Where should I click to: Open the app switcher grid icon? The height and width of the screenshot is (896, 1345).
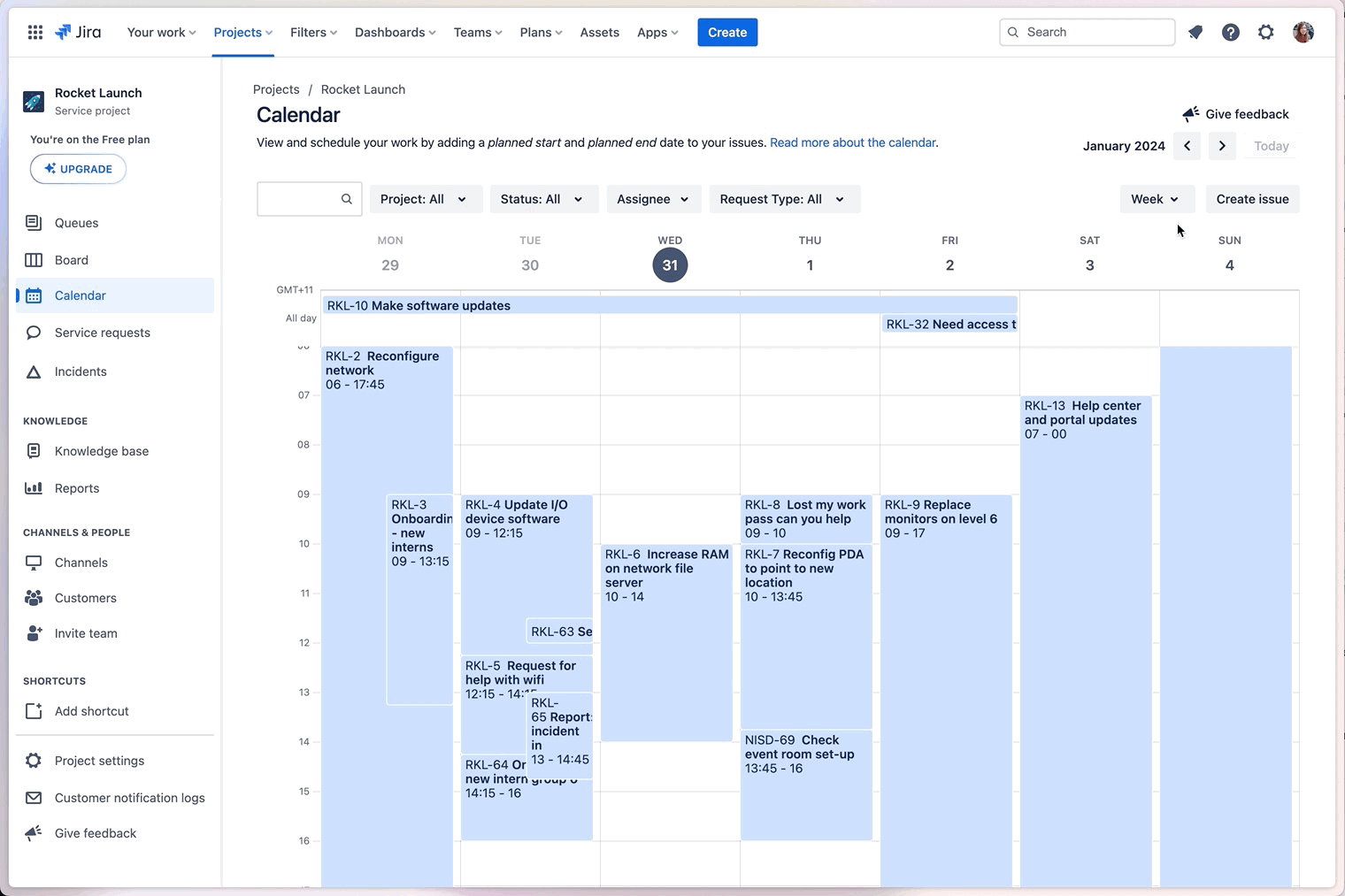click(x=35, y=32)
